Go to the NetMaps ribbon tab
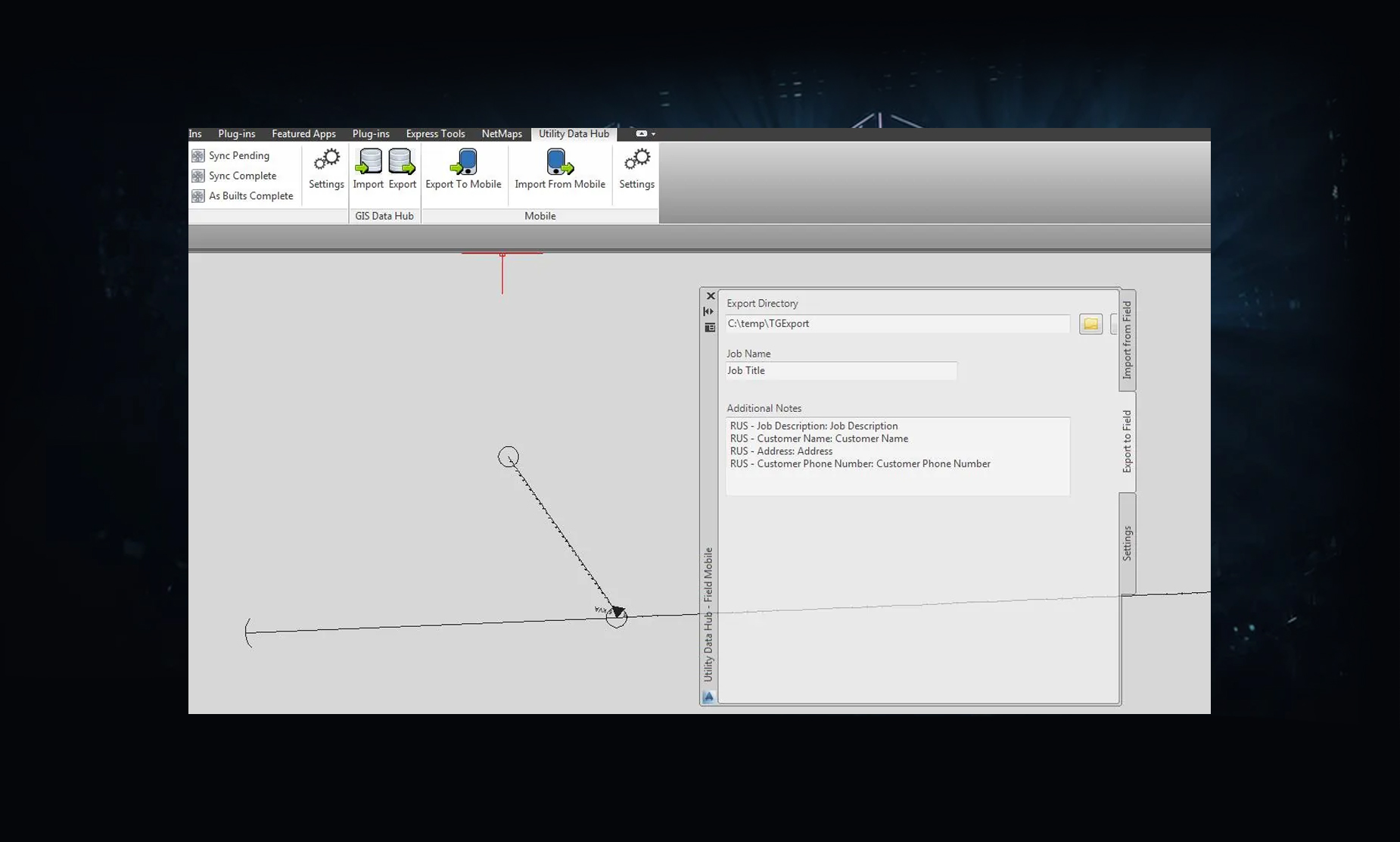The width and height of the screenshot is (1400, 842). 502,134
